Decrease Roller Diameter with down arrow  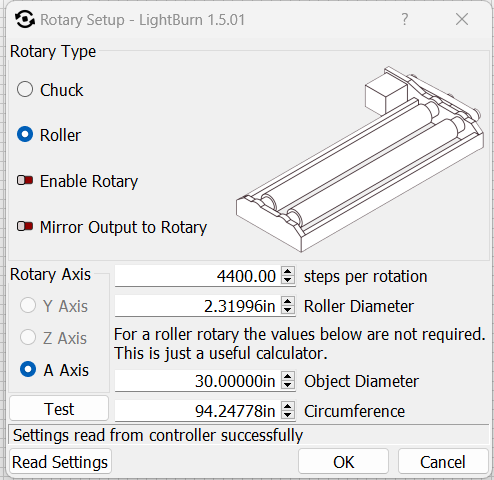[288, 311]
